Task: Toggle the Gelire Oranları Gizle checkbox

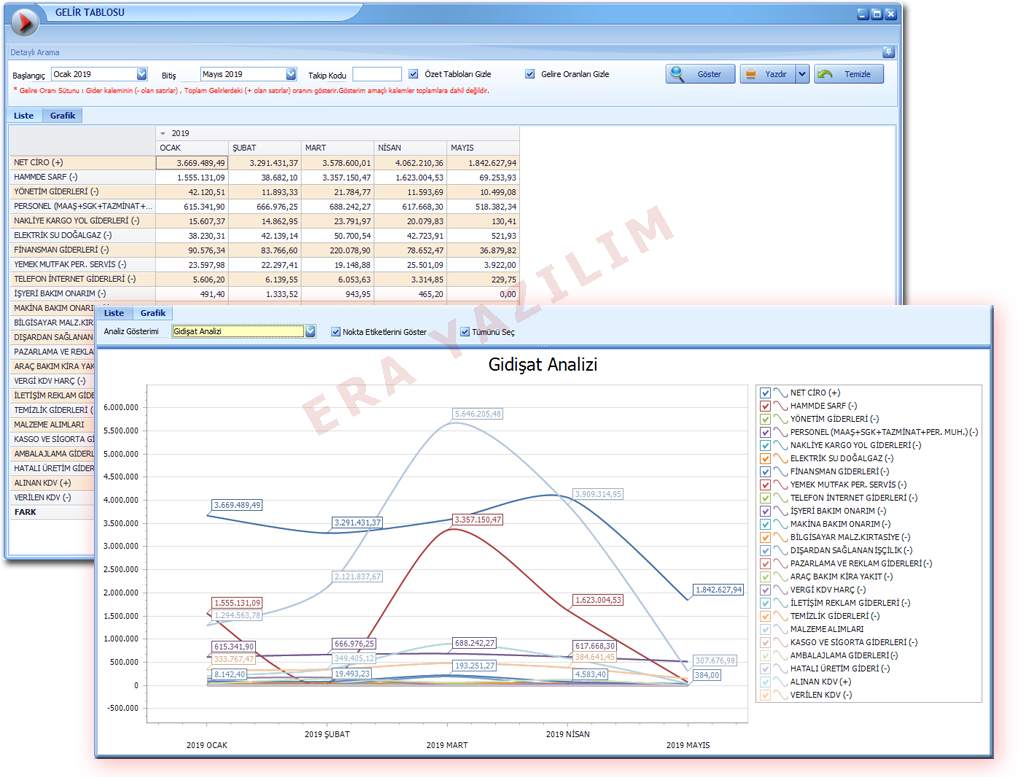Action: coord(530,74)
